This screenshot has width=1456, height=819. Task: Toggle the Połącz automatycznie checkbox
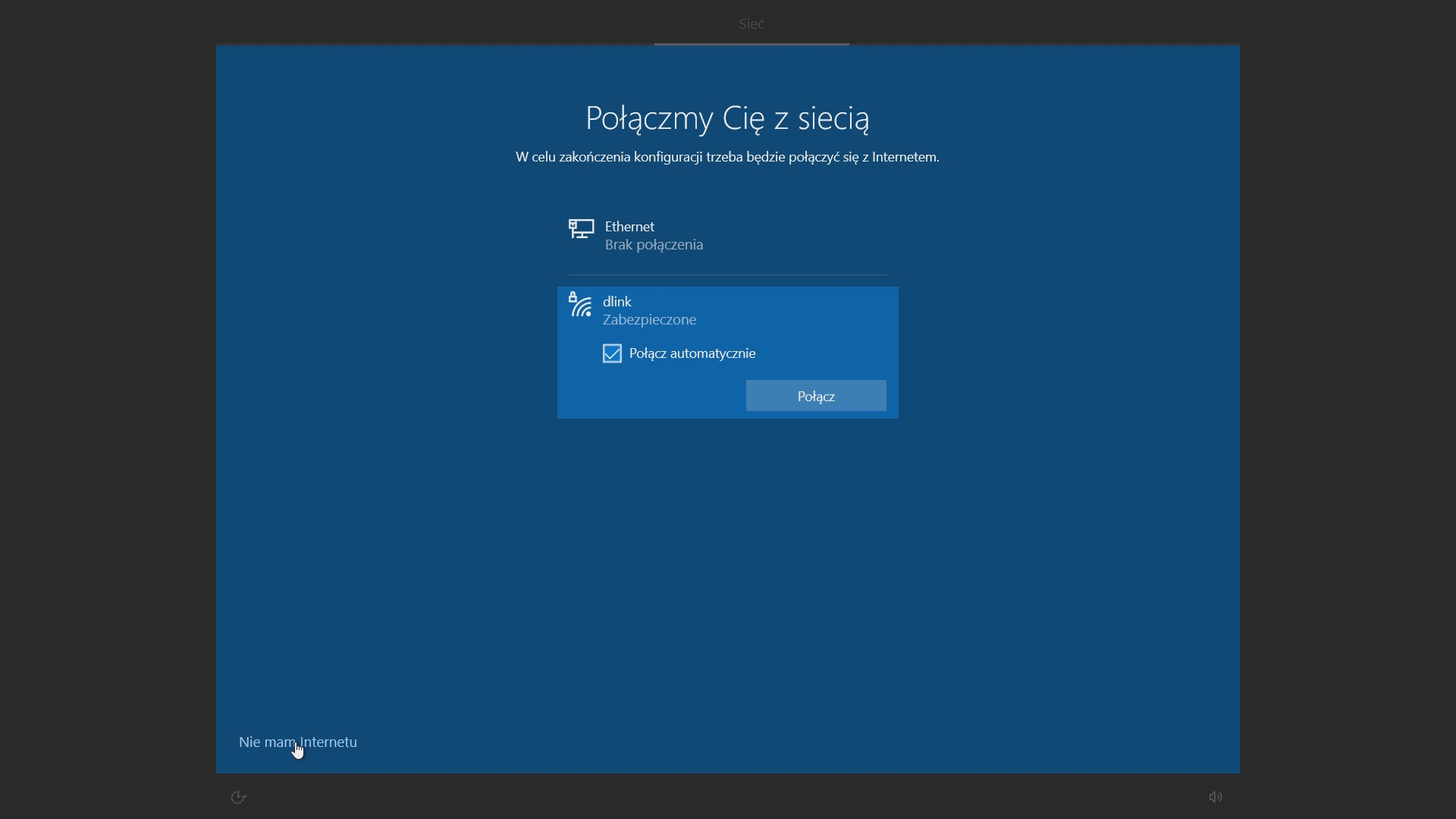(x=612, y=353)
